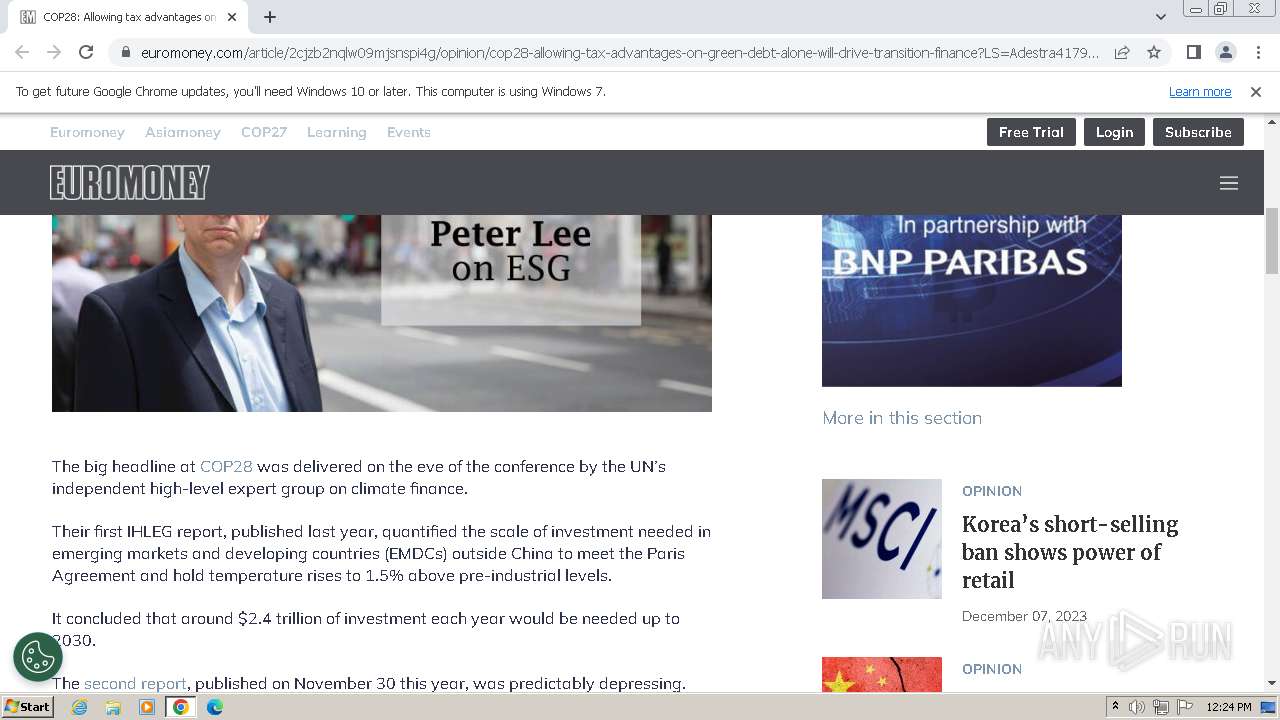Open the Edge taskbar icon

point(215,707)
